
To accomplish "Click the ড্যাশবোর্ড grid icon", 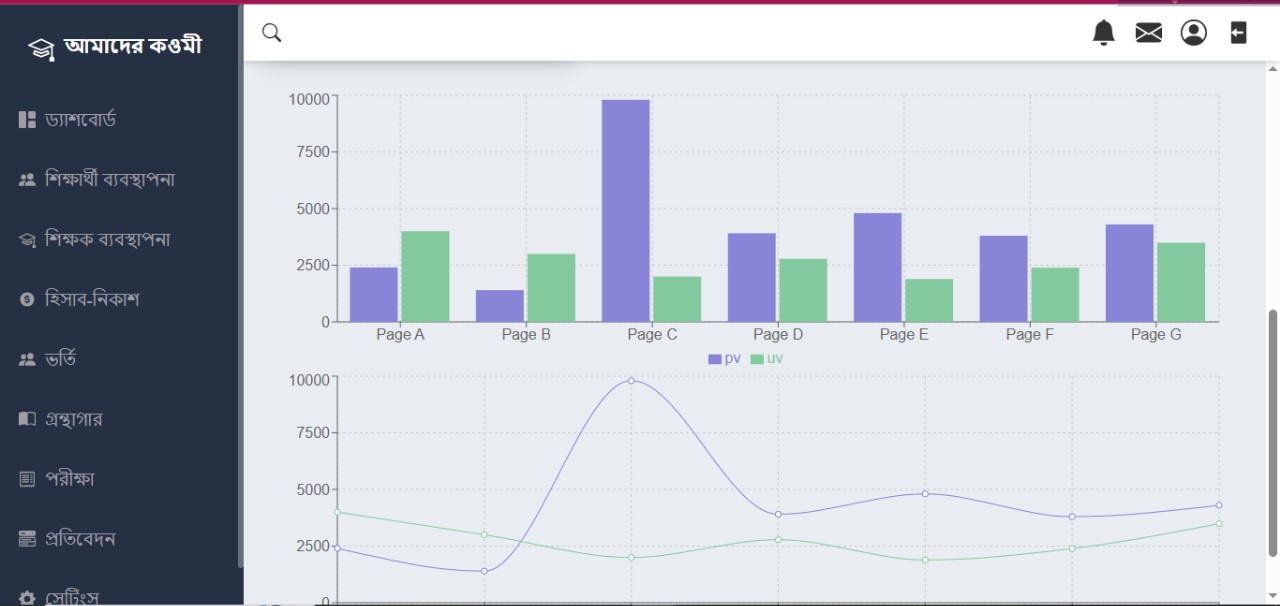I will pos(27,120).
